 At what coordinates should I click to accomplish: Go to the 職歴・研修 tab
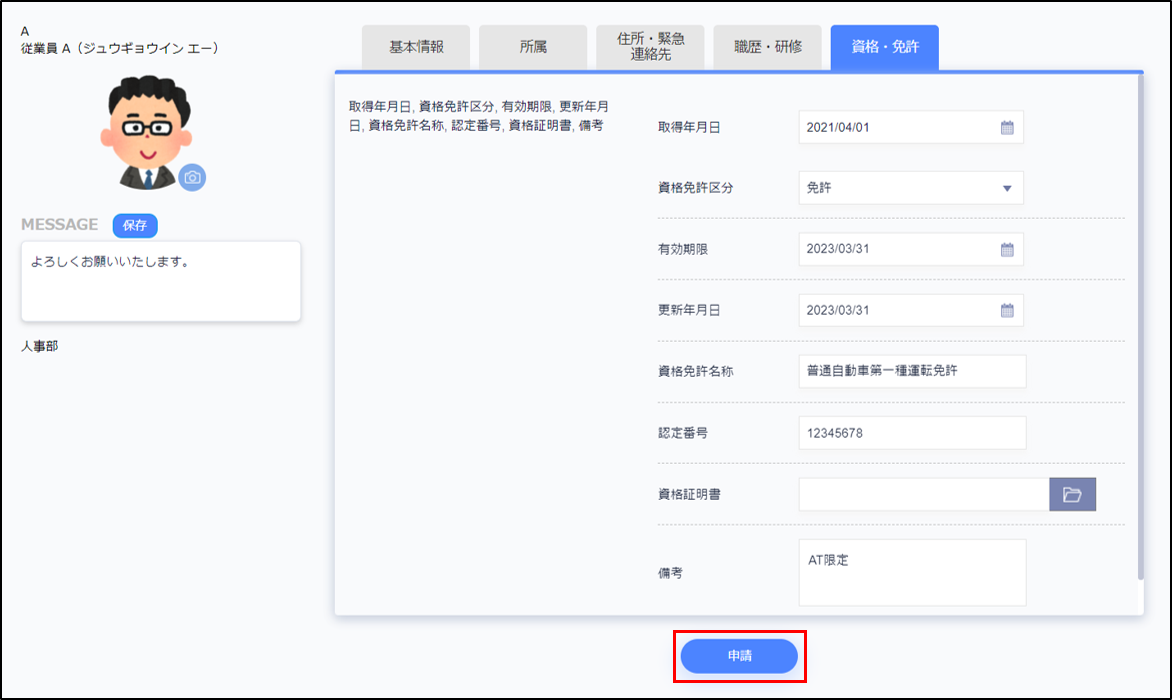click(x=767, y=47)
